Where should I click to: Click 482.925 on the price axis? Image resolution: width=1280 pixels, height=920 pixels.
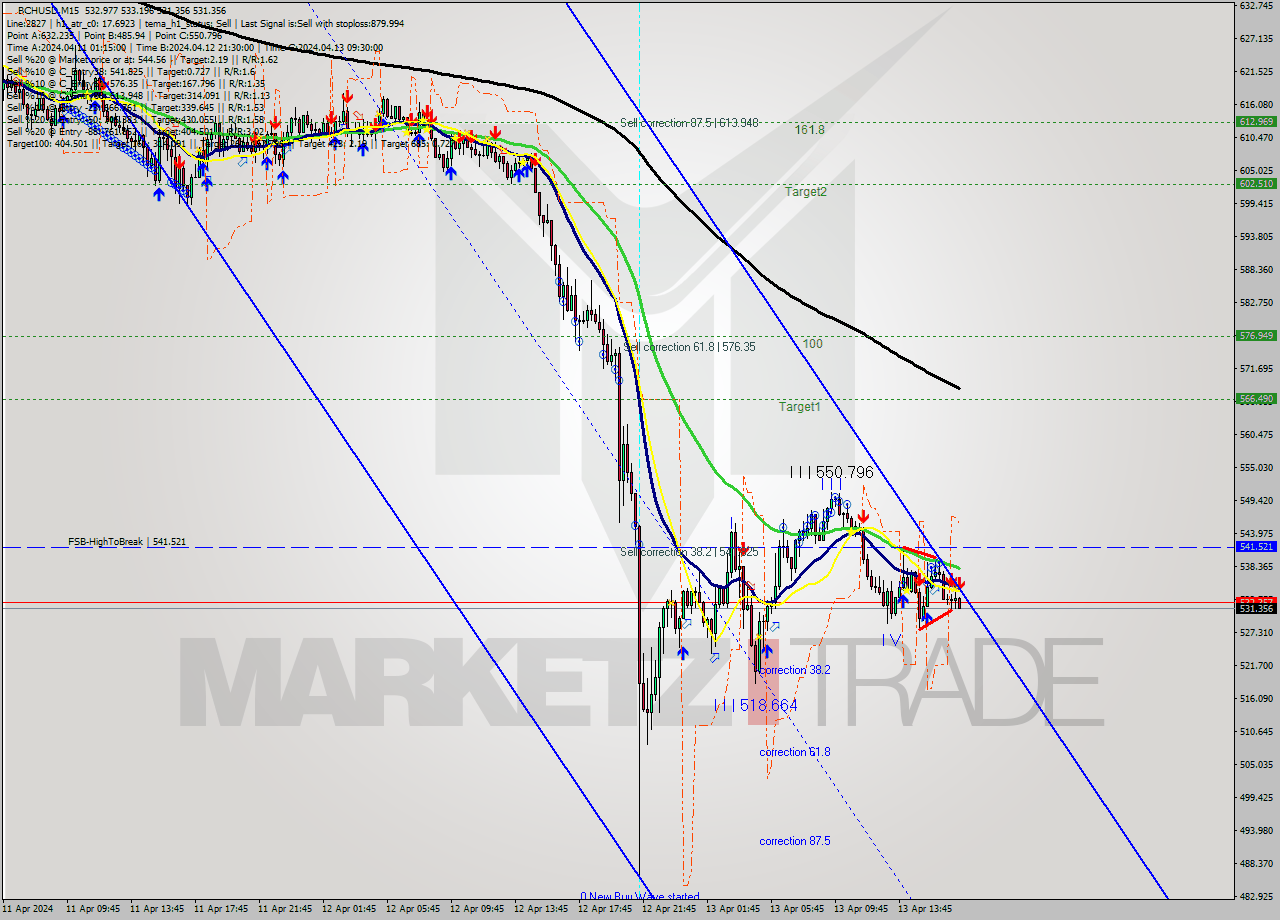point(1256,897)
